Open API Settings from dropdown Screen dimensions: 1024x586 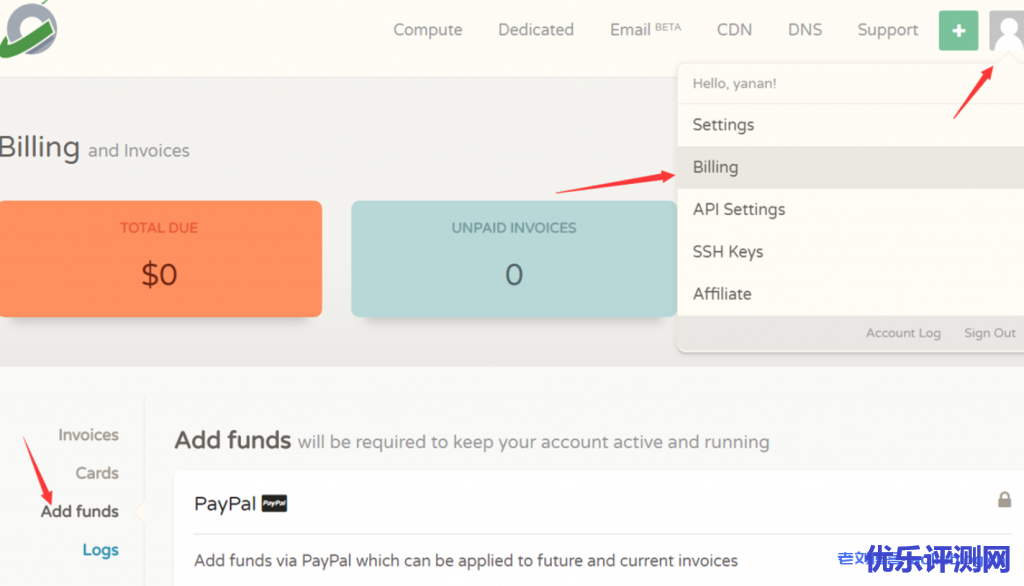(x=739, y=209)
